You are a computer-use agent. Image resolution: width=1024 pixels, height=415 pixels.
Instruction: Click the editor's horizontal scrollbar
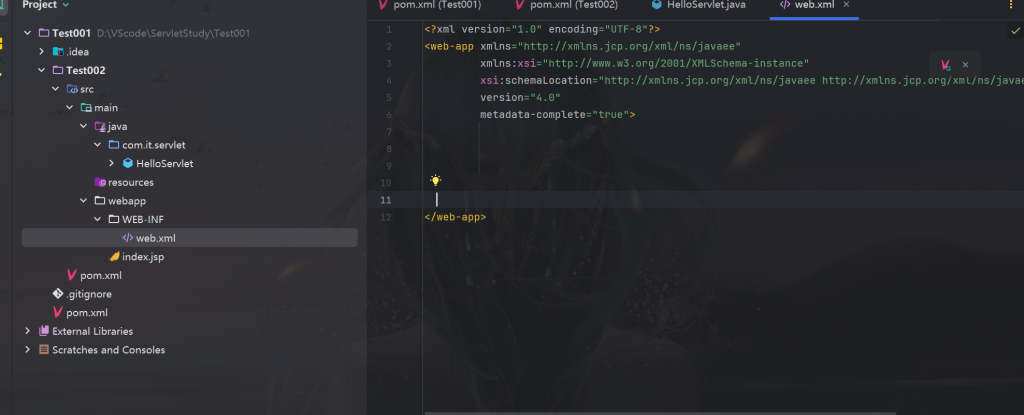click(600, 411)
